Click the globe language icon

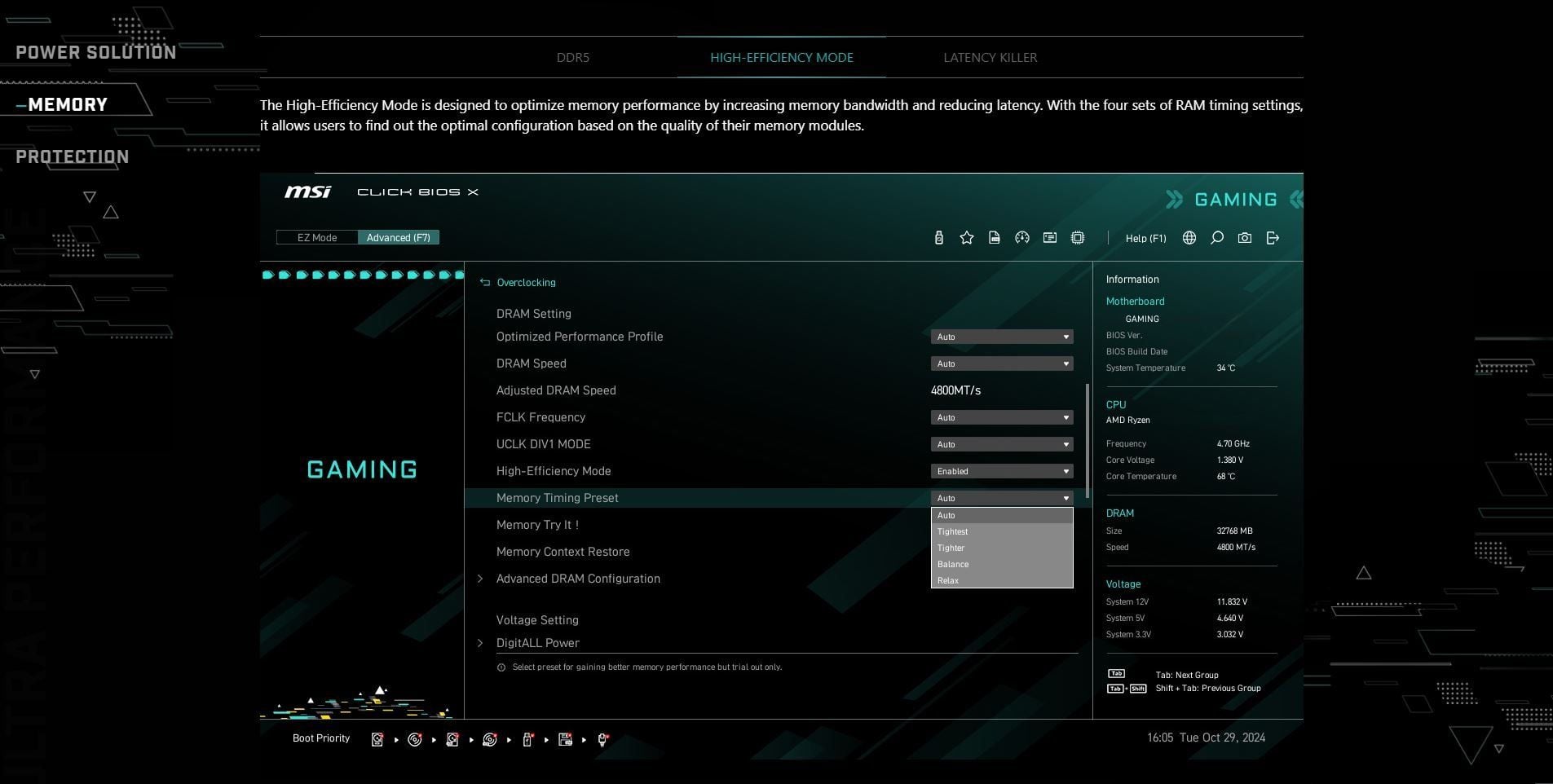[1189, 238]
